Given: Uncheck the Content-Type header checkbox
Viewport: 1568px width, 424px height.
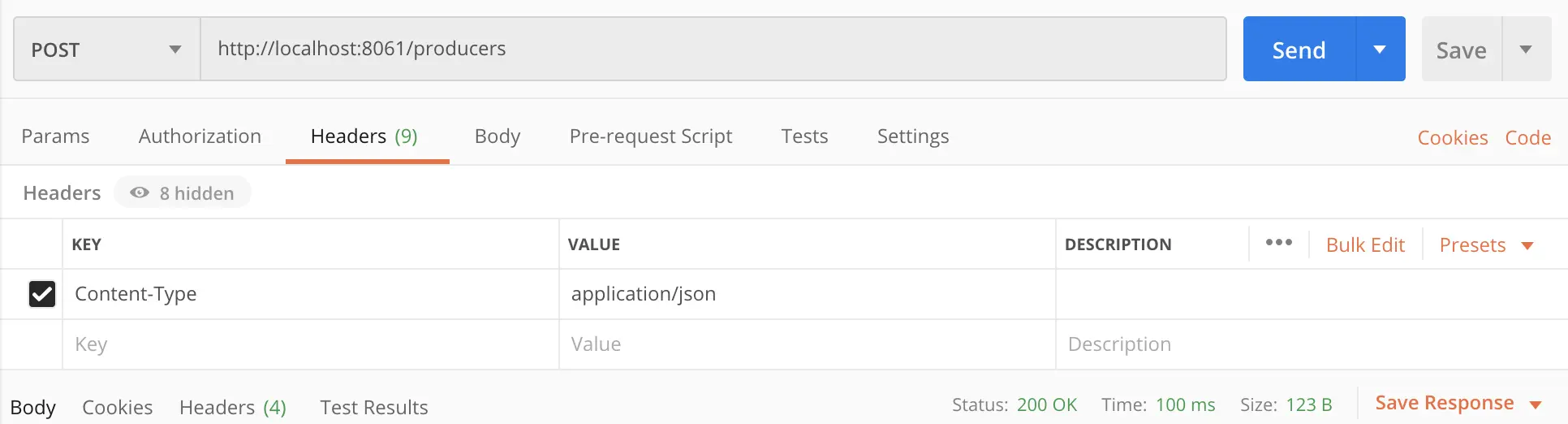Looking at the screenshot, I should [42, 294].
